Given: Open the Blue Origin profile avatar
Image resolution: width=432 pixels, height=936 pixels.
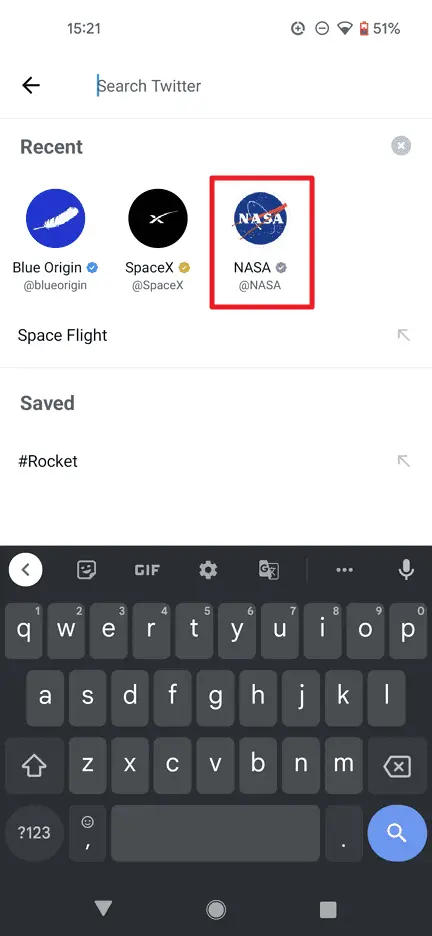Looking at the screenshot, I should (x=55, y=218).
